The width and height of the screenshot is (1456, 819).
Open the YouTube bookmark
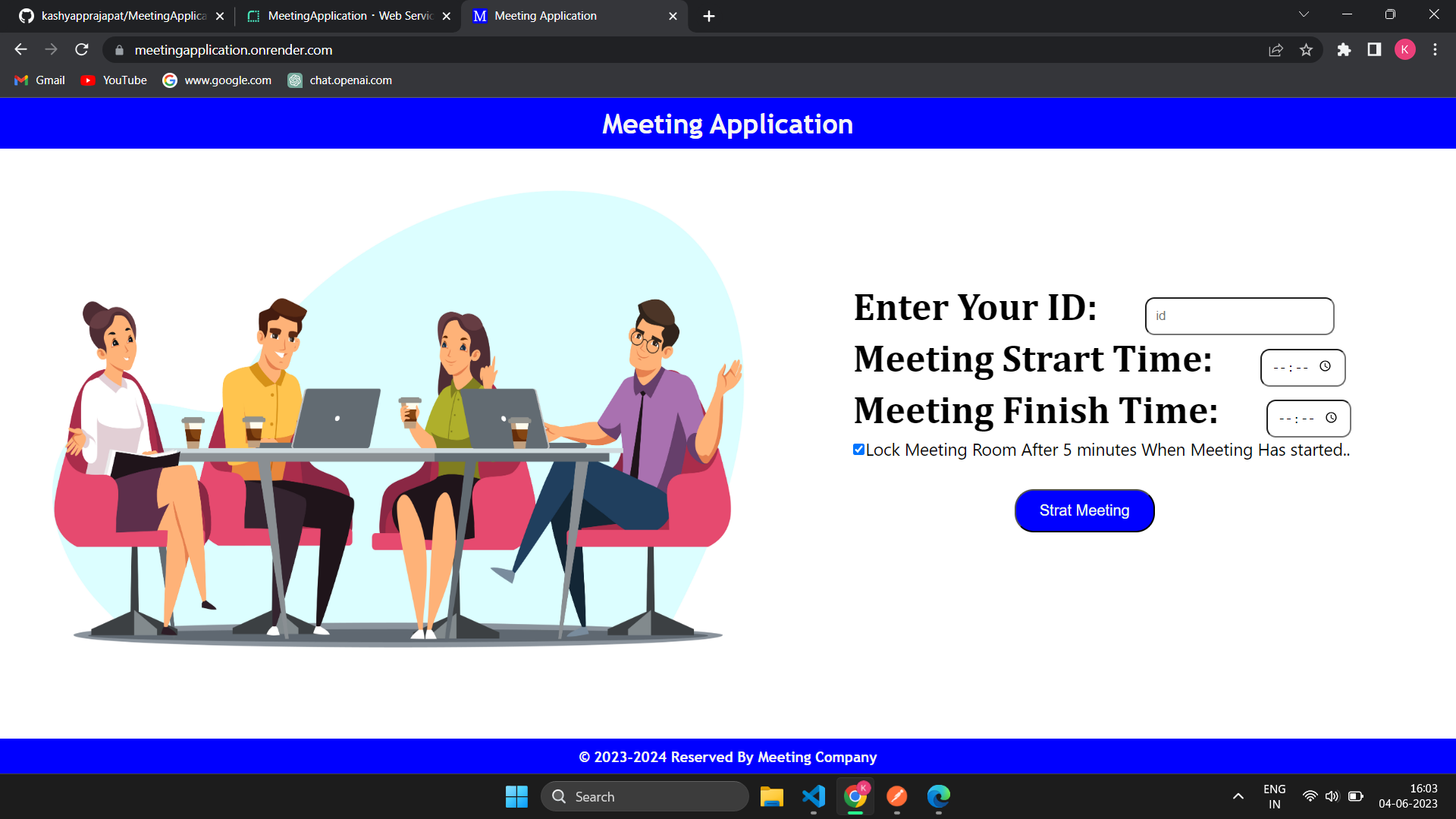(x=114, y=80)
